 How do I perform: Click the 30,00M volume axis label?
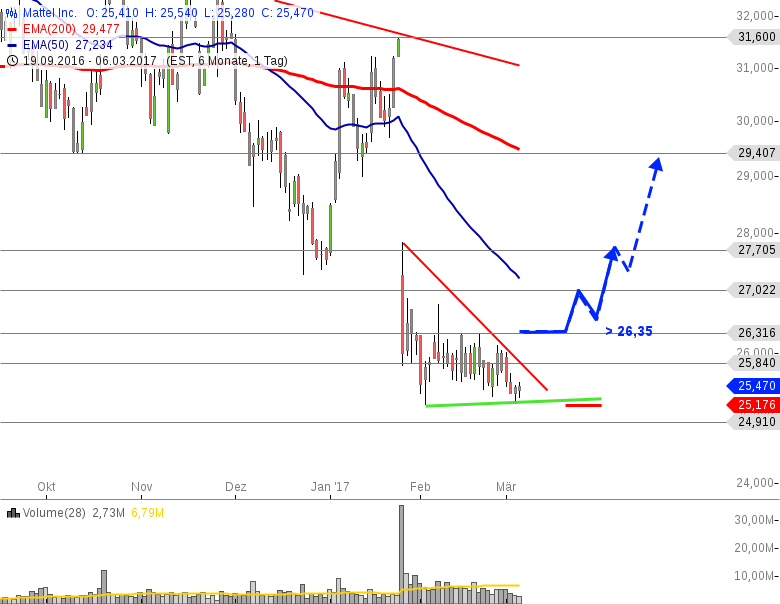point(754,520)
